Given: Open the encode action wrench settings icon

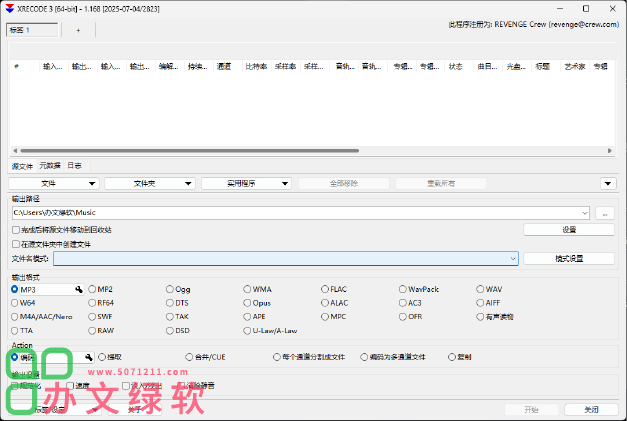Looking at the screenshot, I should coord(89,357).
